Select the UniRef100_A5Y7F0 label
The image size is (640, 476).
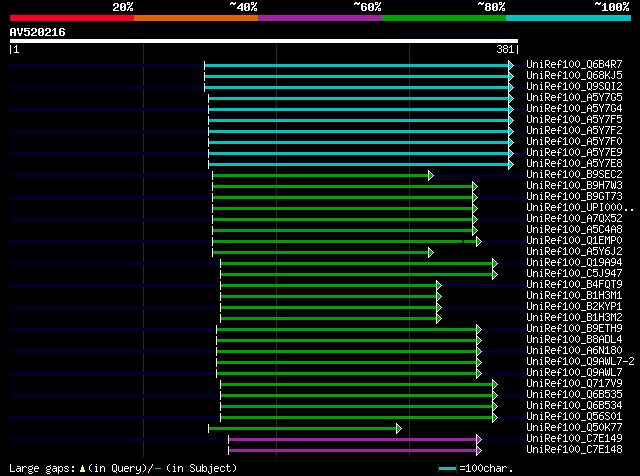[x=574, y=142]
